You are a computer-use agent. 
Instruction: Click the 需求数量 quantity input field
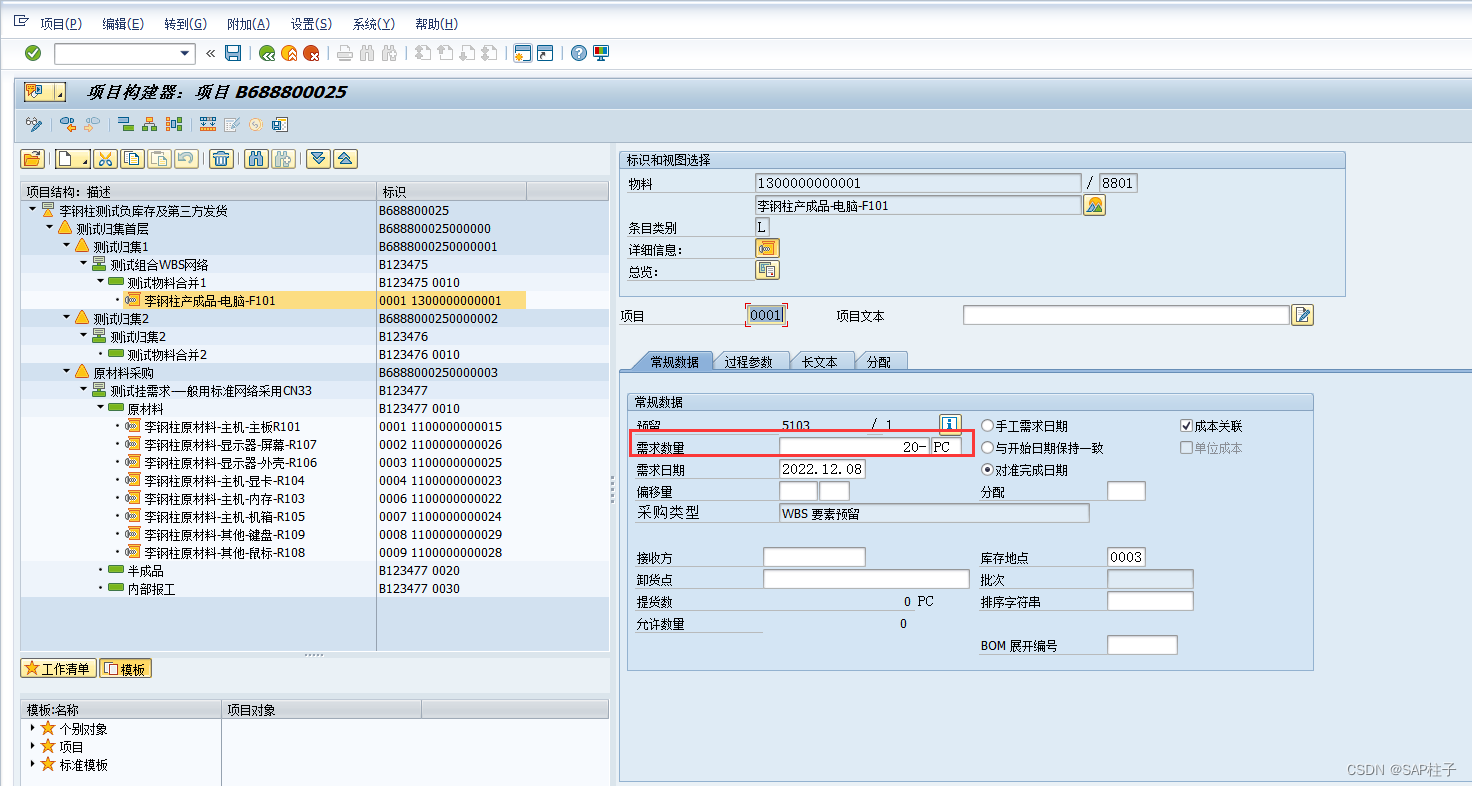tap(854, 447)
